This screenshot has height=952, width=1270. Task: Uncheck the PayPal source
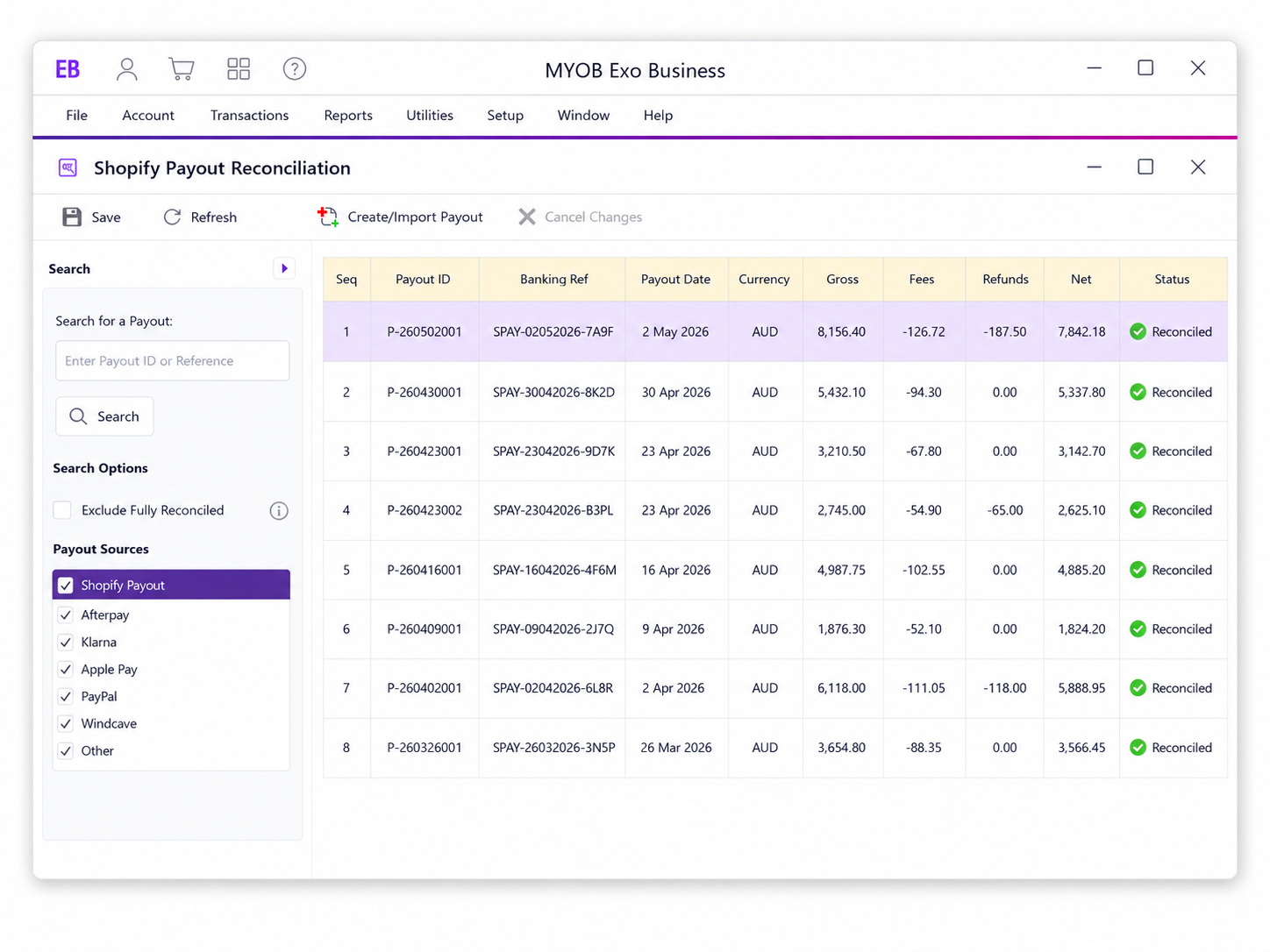coord(66,697)
